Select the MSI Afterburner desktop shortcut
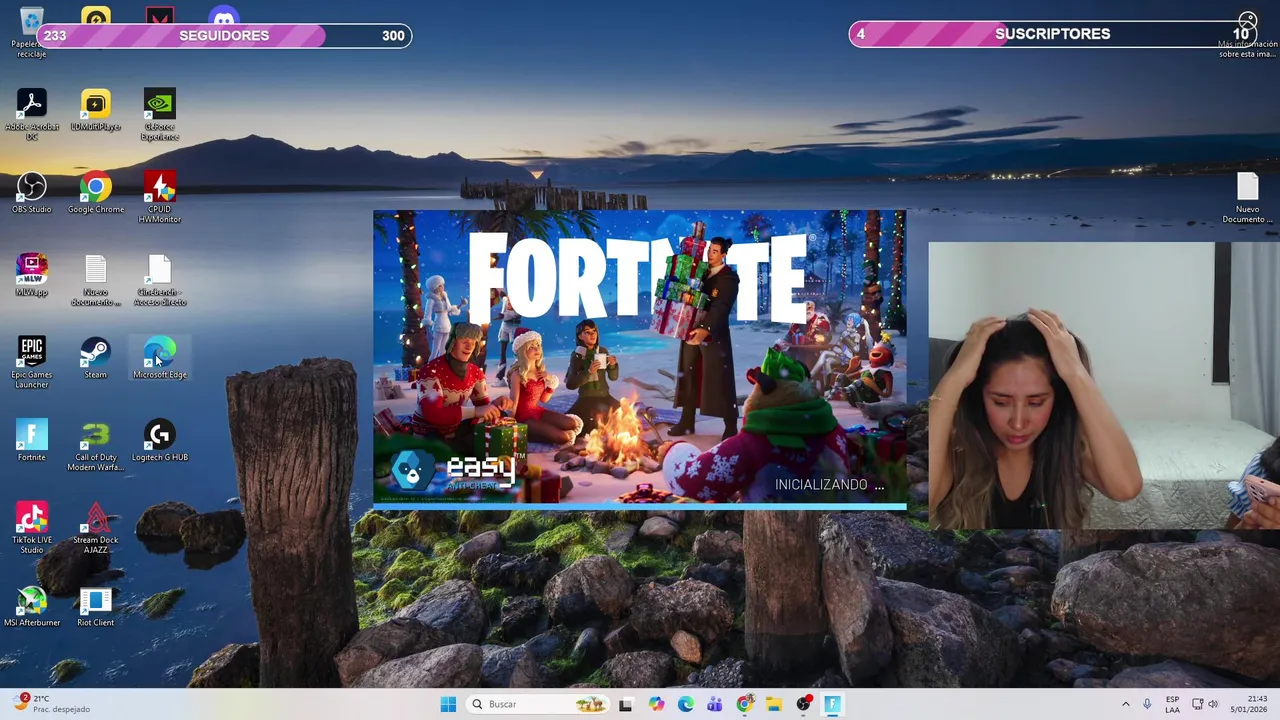The height and width of the screenshot is (720, 1280). 31,606
